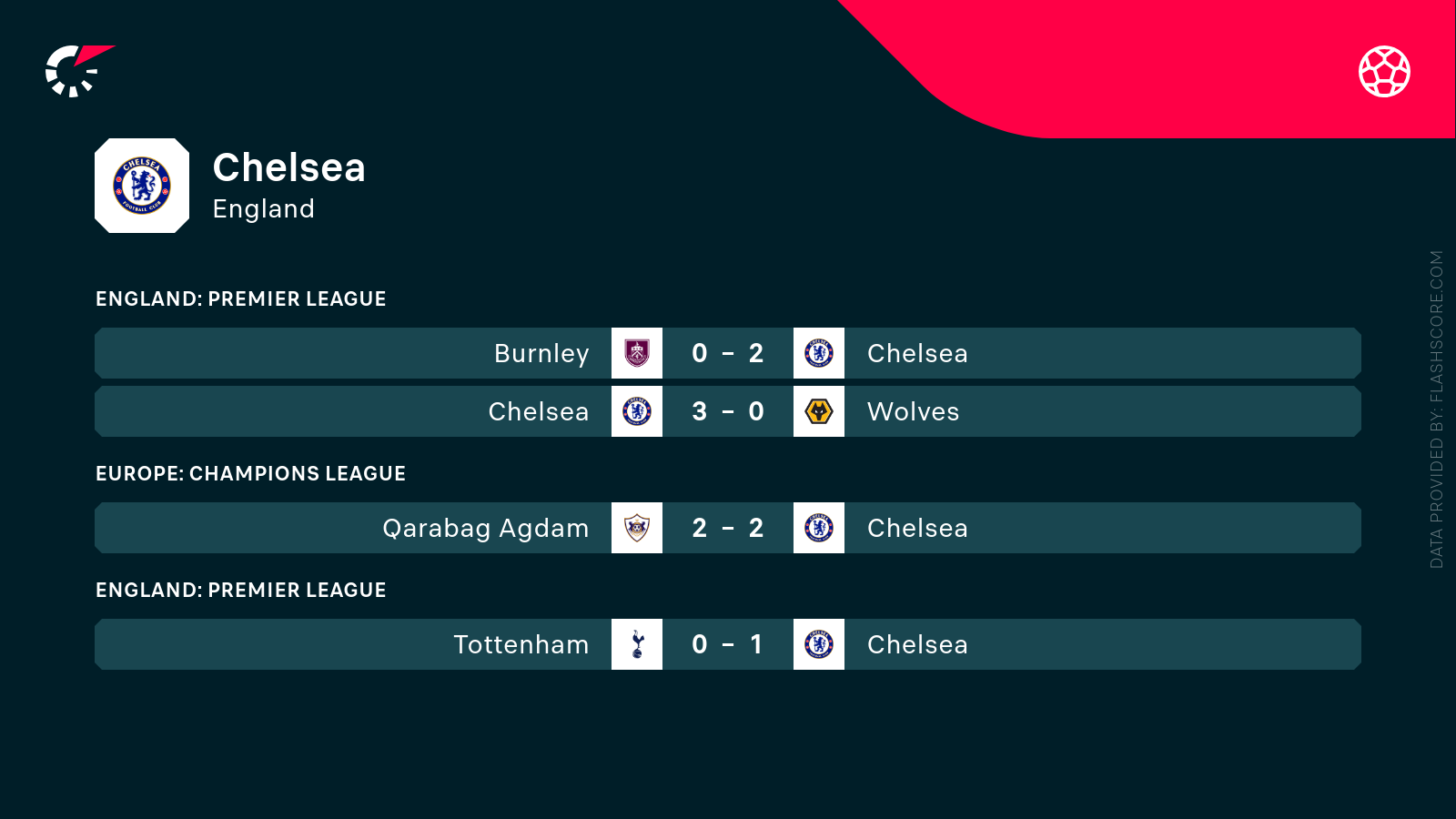
Task: Click the Tottenham crest icon
Action: (x=637, y=644)
